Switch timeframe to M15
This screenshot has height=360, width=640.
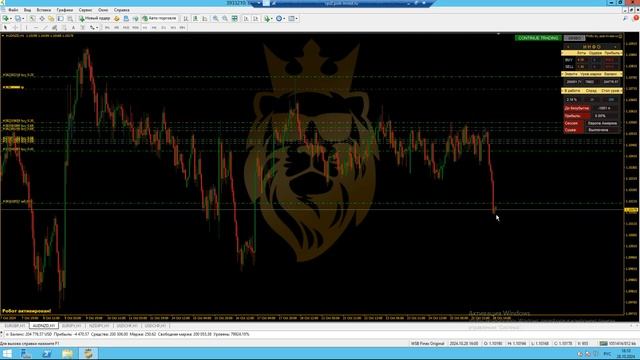tap(126, 27)
